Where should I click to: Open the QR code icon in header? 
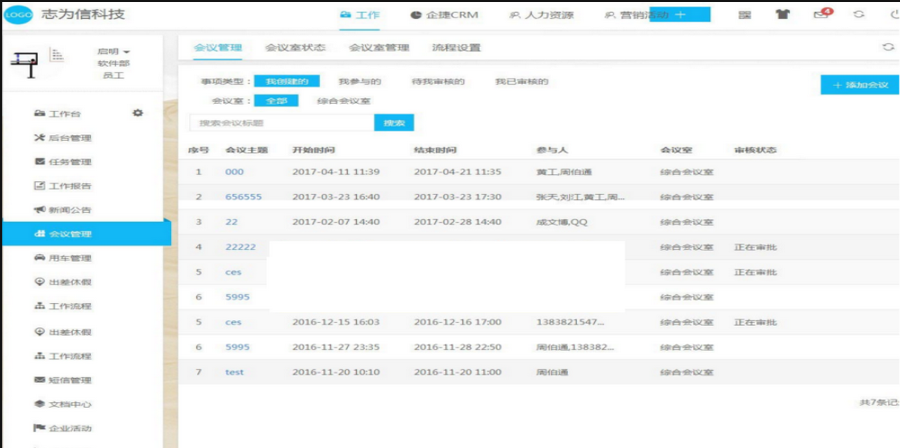coord(745,15)
